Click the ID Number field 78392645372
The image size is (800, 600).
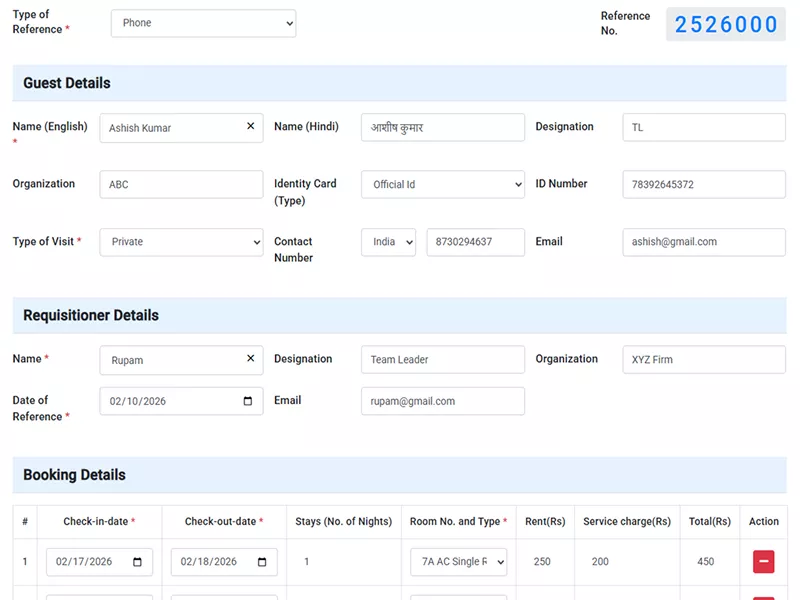point(704,184)
